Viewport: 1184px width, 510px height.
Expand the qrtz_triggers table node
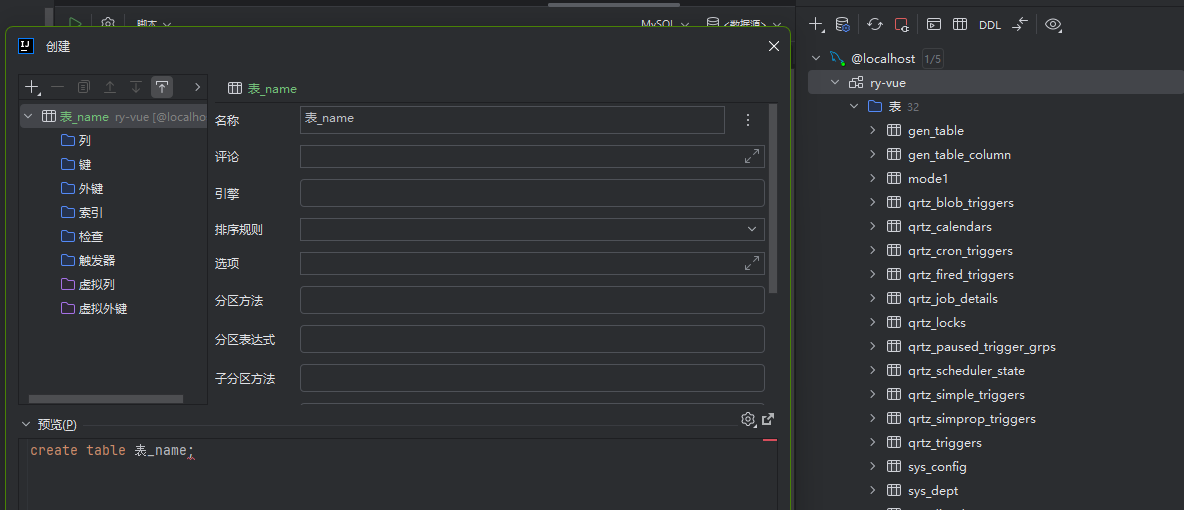873,443
